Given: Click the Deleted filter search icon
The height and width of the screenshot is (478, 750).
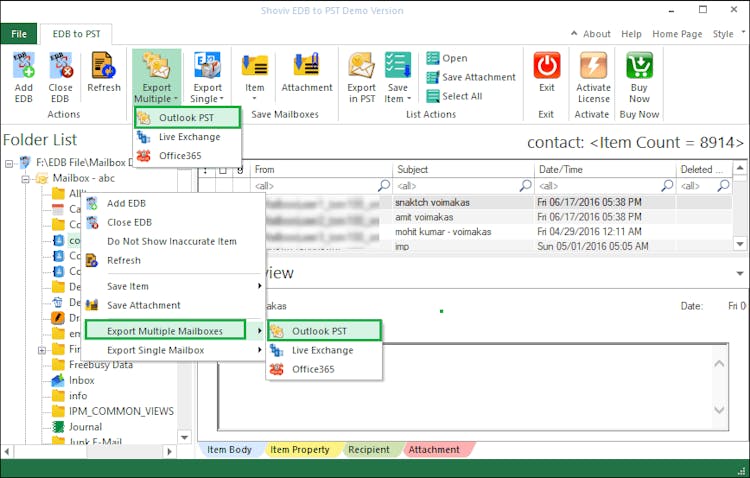Looking at the screenshot, I should point(724,185).
